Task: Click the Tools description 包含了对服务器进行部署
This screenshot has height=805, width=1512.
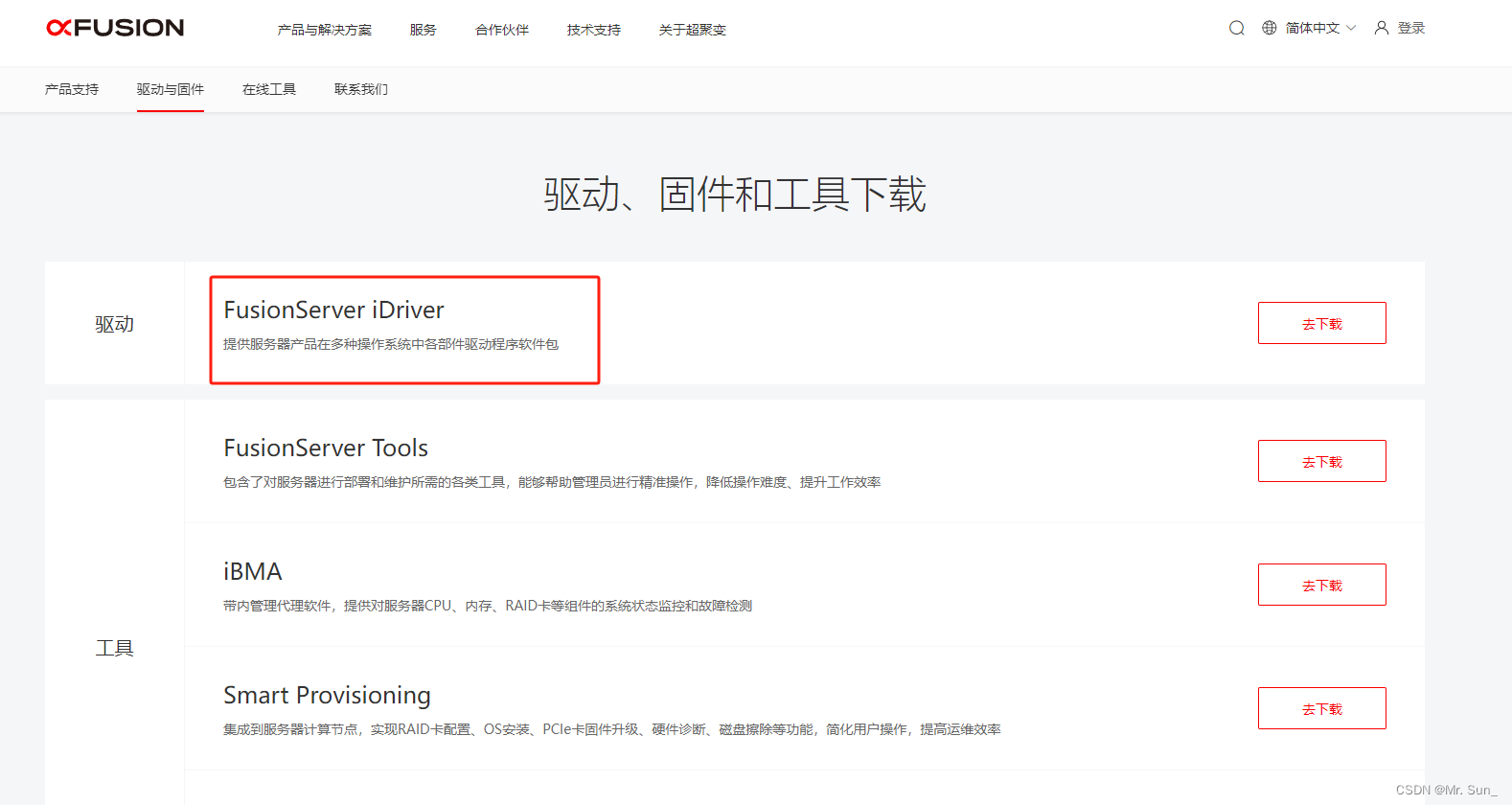Action: pyautogui.click(x=552, y=482)
